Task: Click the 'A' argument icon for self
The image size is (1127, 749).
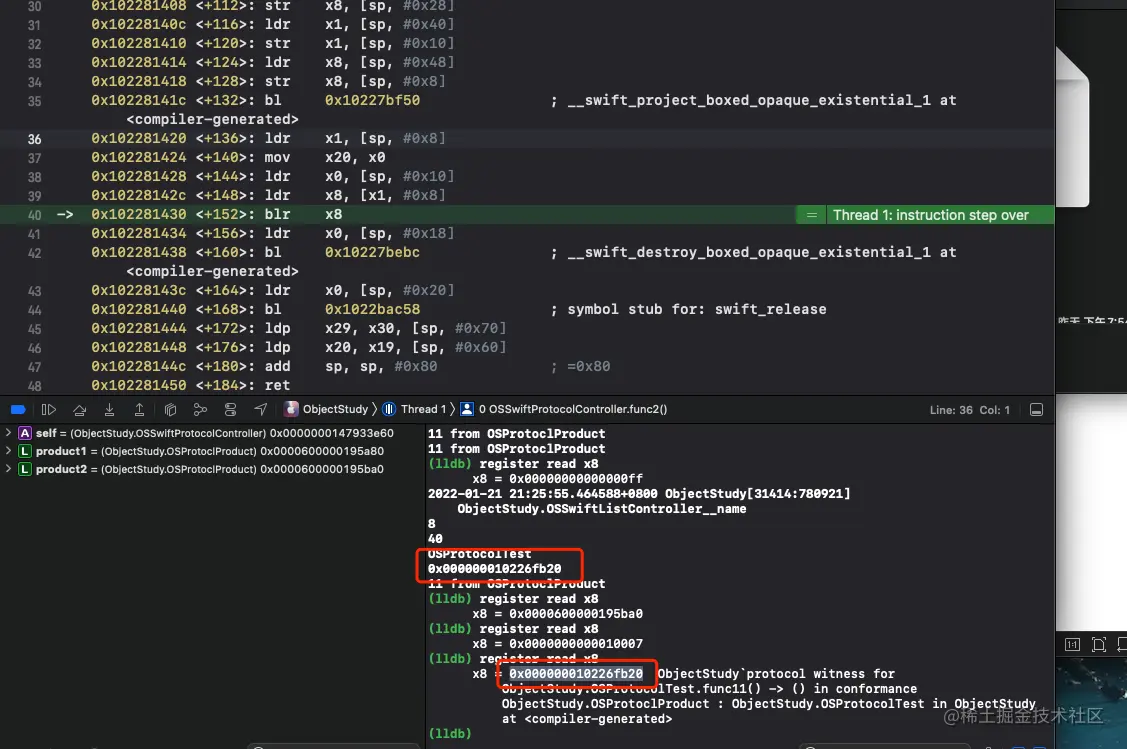Action: coord(25,433)
